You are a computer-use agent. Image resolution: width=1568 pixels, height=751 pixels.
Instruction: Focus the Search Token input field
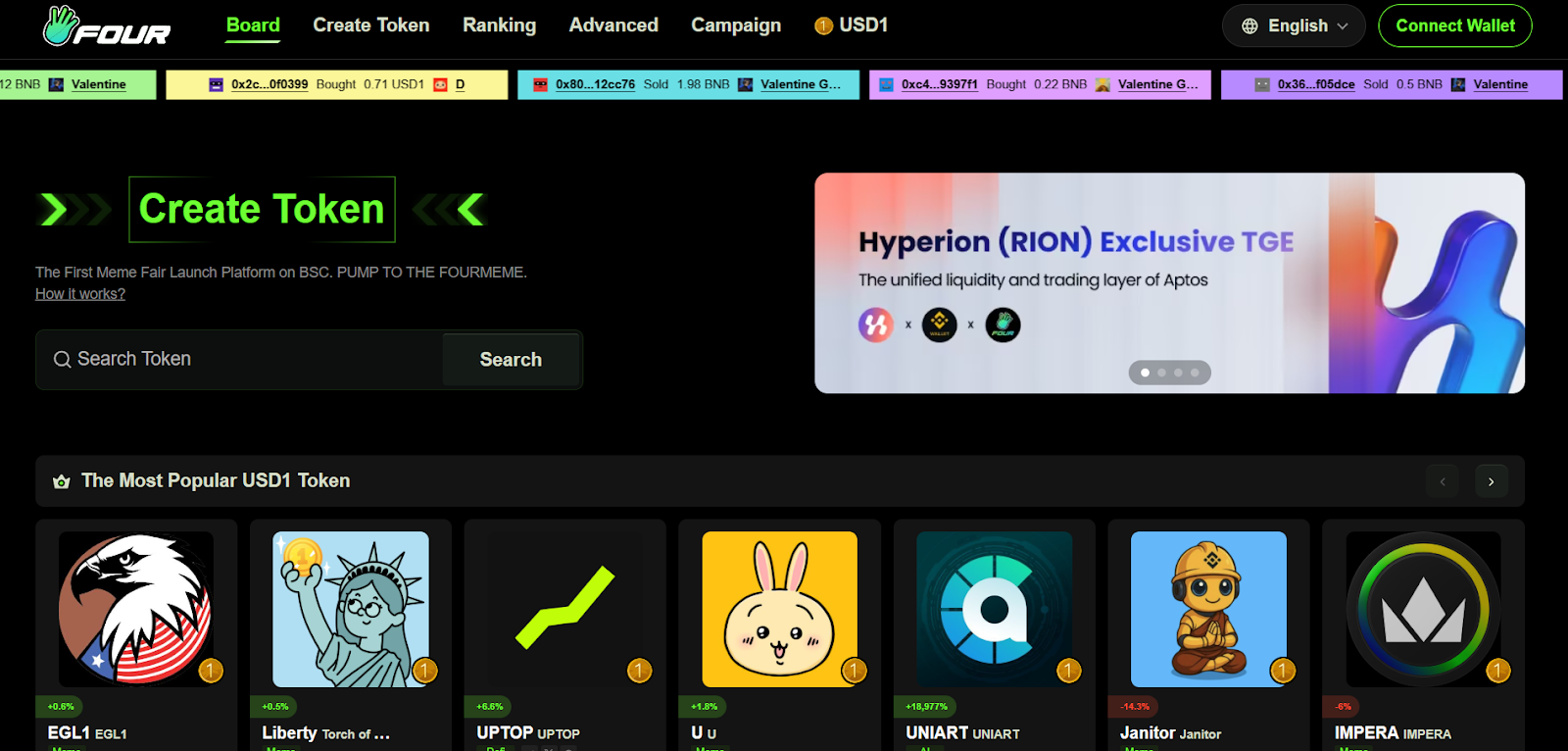(239, 360)
